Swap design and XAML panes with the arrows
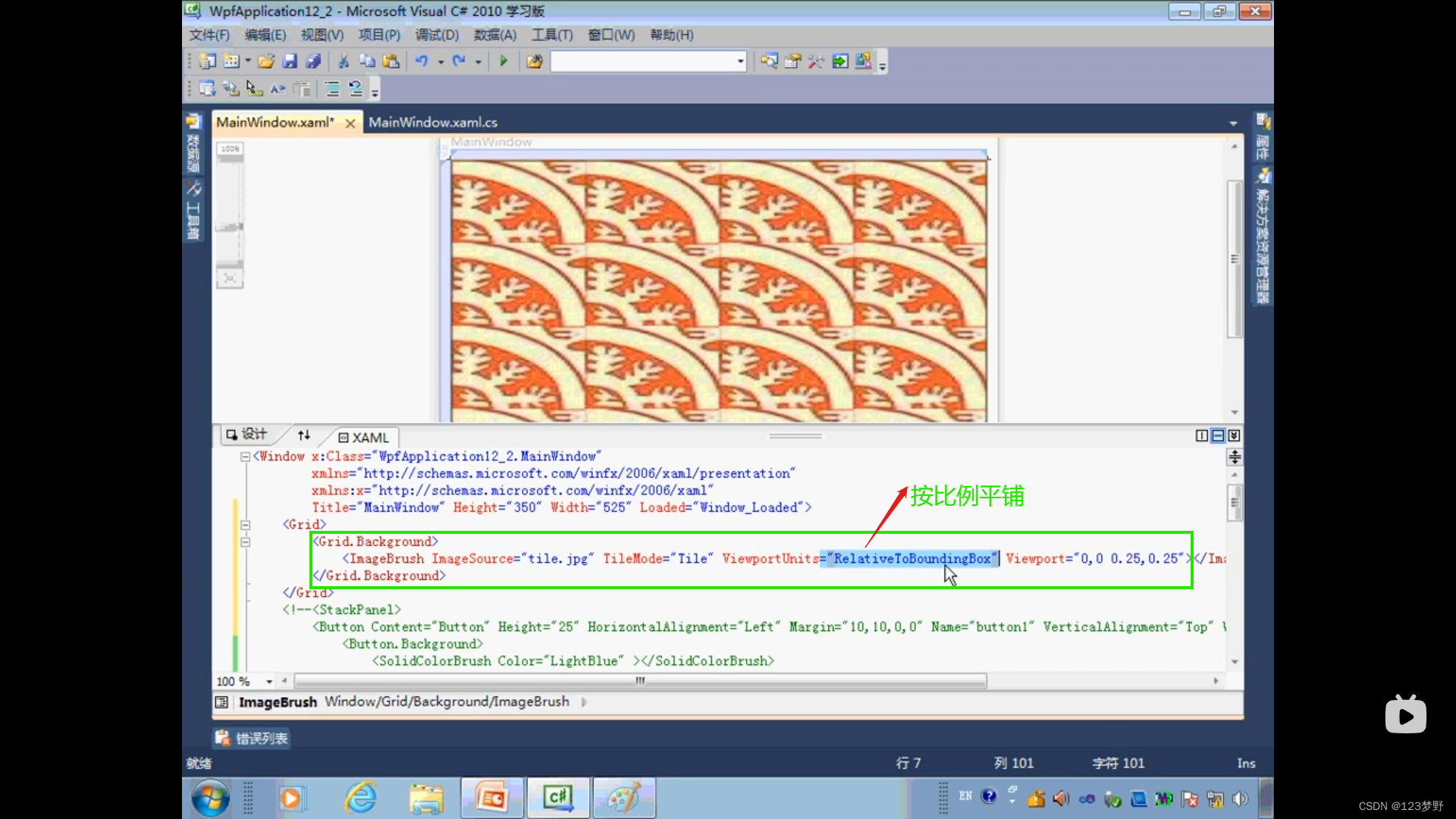 point(304,435)
